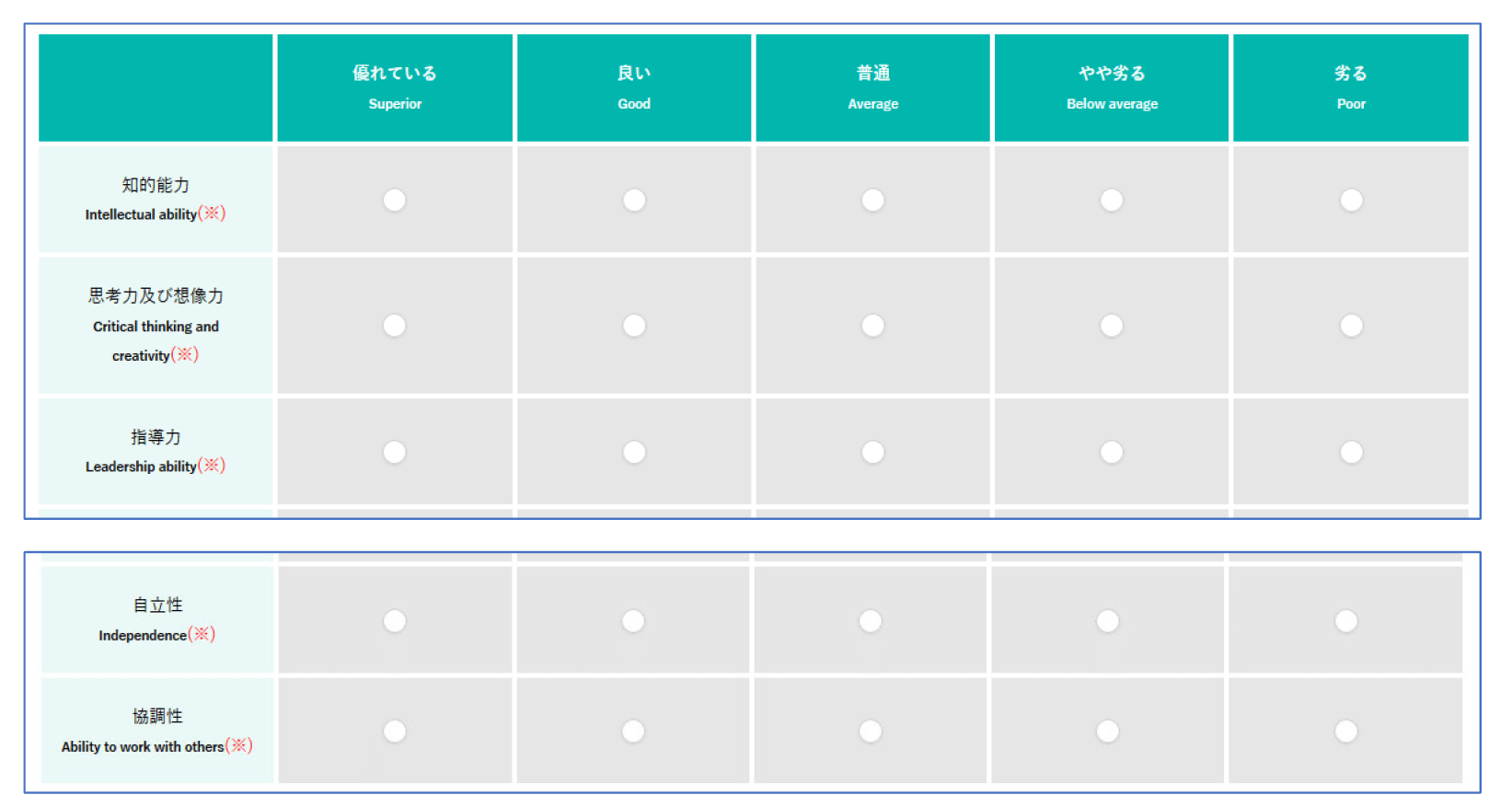Mark Leadership ability as Superior
The image size is (1512, 807).
pyautogui.click(x=394, y=452)
